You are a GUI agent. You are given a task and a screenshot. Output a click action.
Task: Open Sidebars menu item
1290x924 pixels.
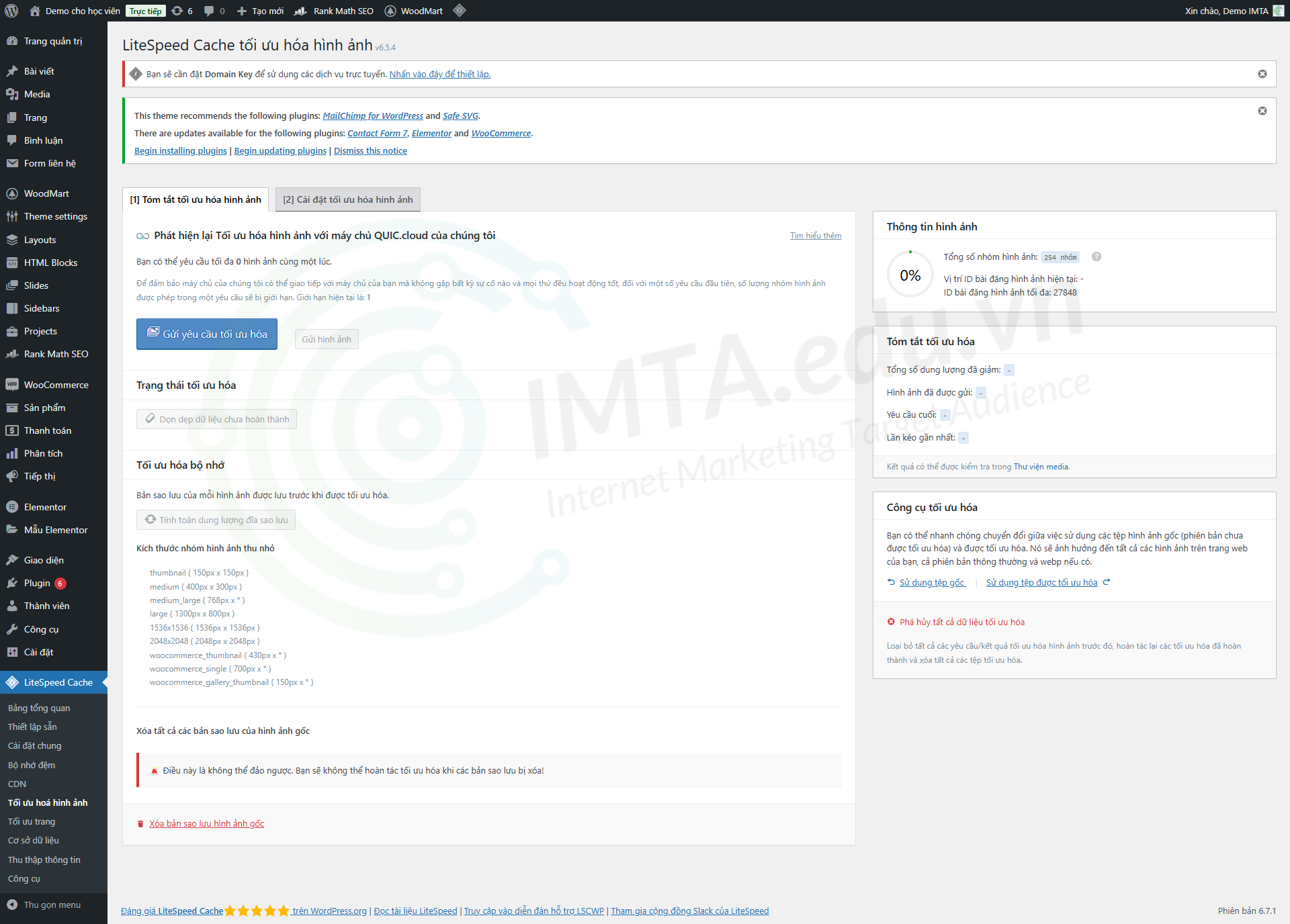(54, 308)
